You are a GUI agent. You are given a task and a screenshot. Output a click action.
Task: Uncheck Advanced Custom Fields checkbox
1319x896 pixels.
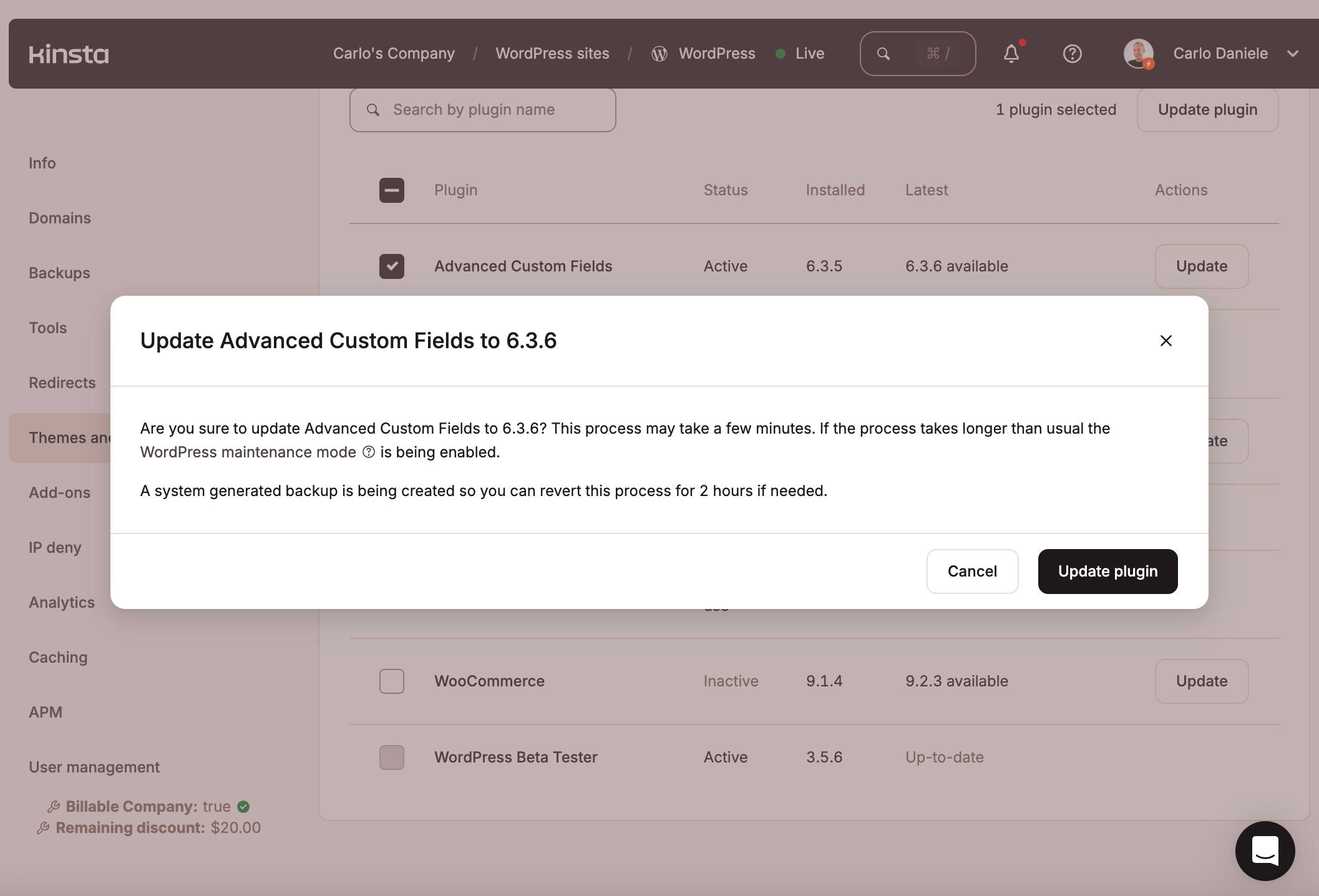(x=392, y=266)
